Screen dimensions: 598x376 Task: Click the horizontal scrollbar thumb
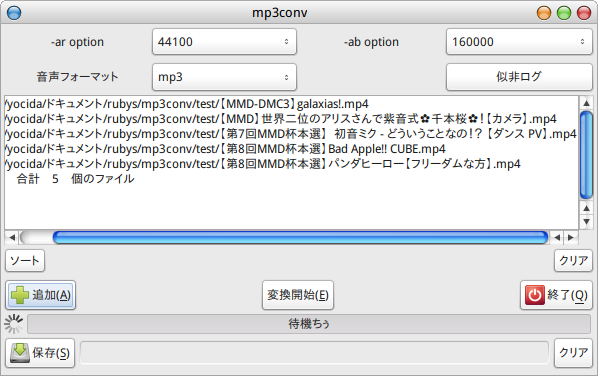[x=300, y=238]
